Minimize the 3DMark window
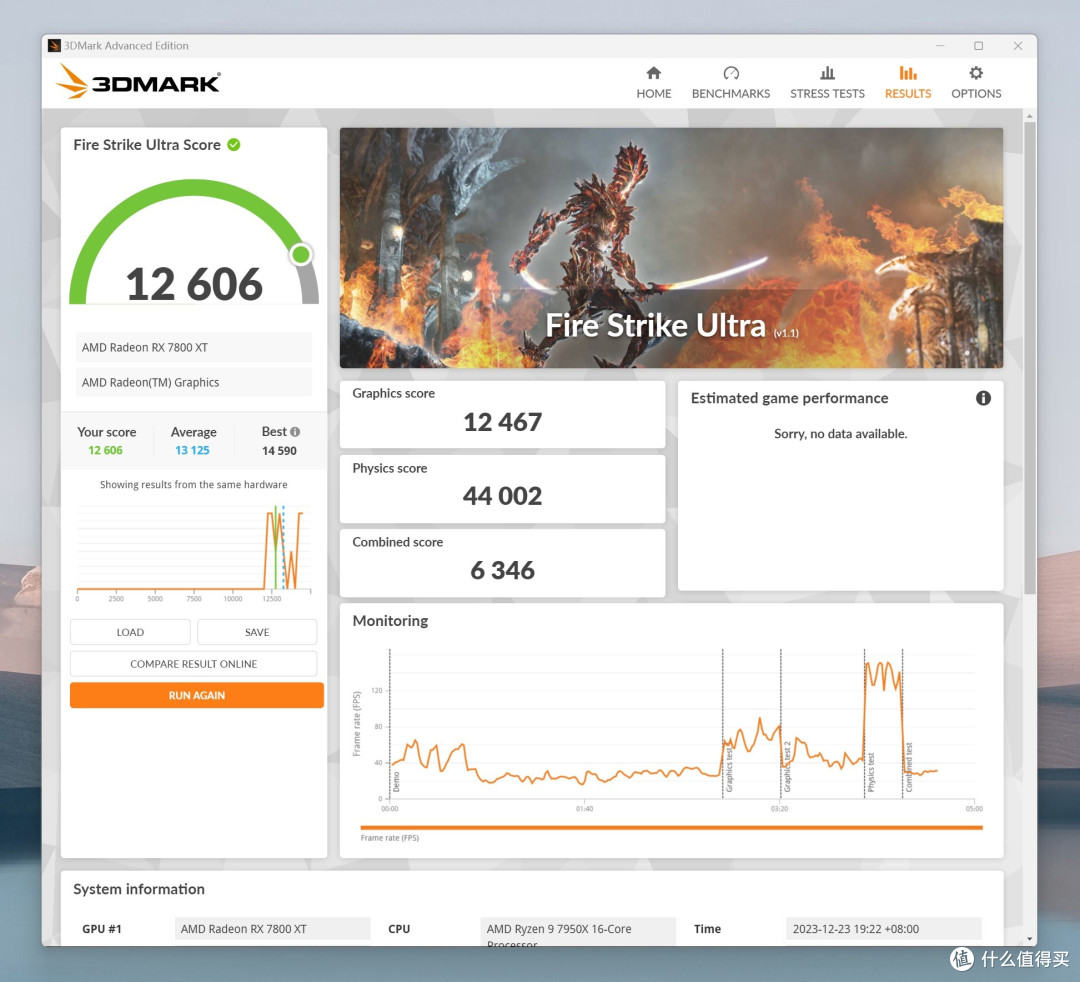This screenshot has height=982, width=1080. click(940, 45)
